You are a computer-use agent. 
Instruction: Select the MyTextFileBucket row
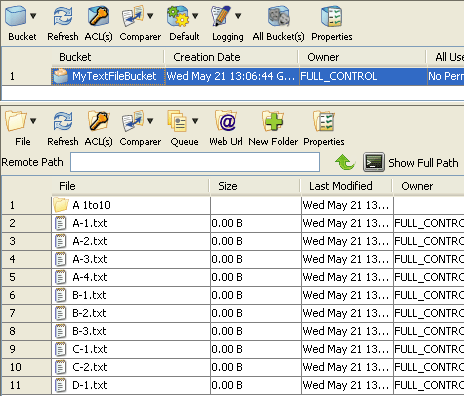pyautogui.click(x=233, y=76)
